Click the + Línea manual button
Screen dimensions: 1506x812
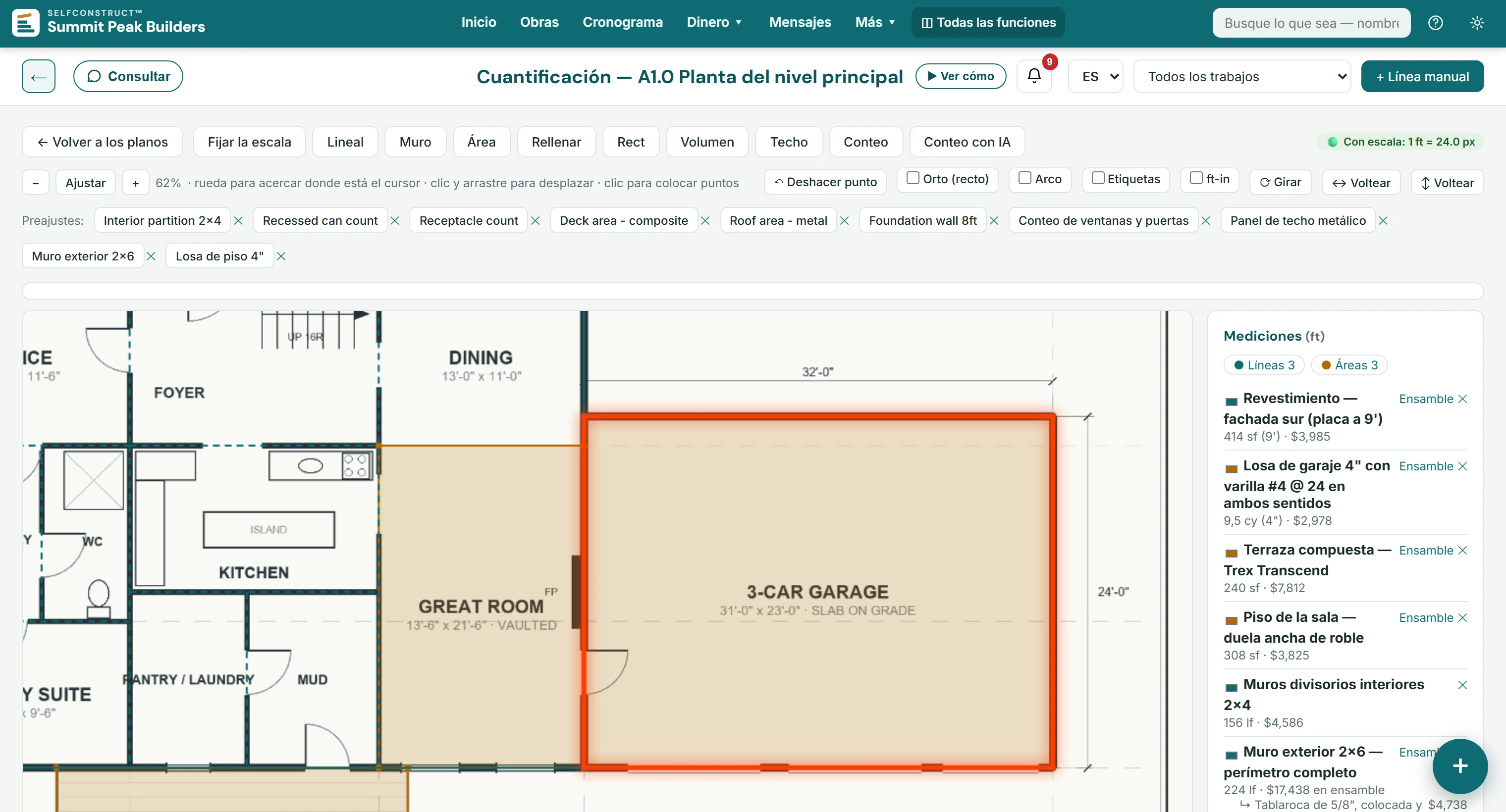point(1422,76)
